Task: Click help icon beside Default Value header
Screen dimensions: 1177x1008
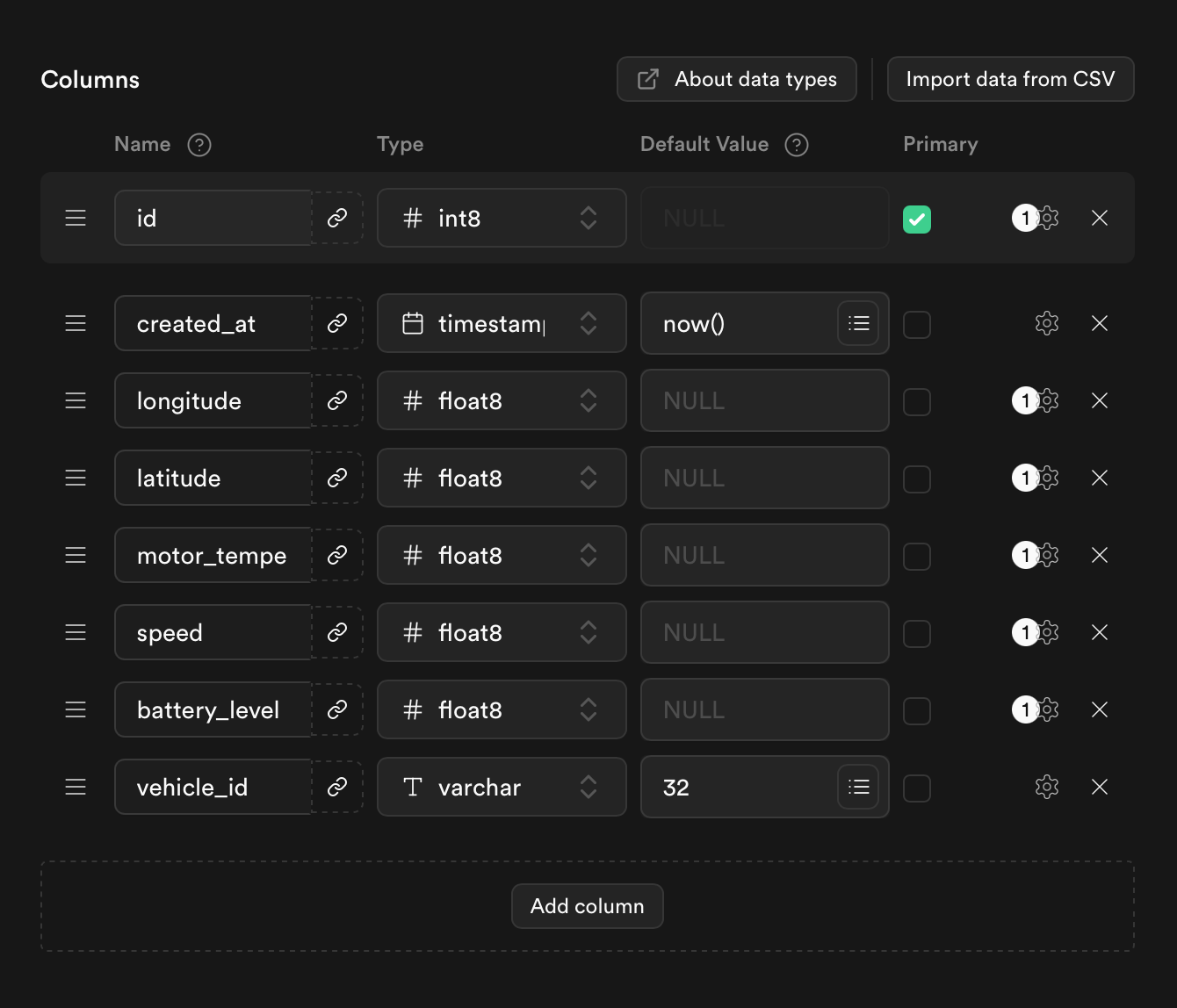Action: pos(796,145)
